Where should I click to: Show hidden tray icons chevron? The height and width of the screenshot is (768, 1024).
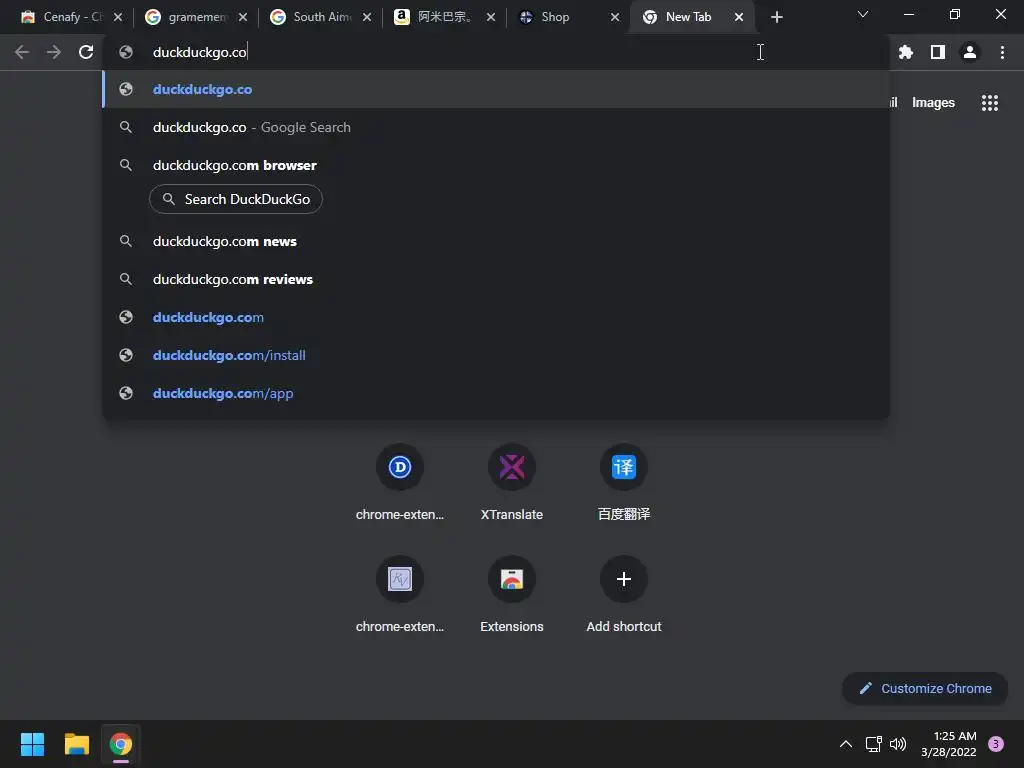846,744
